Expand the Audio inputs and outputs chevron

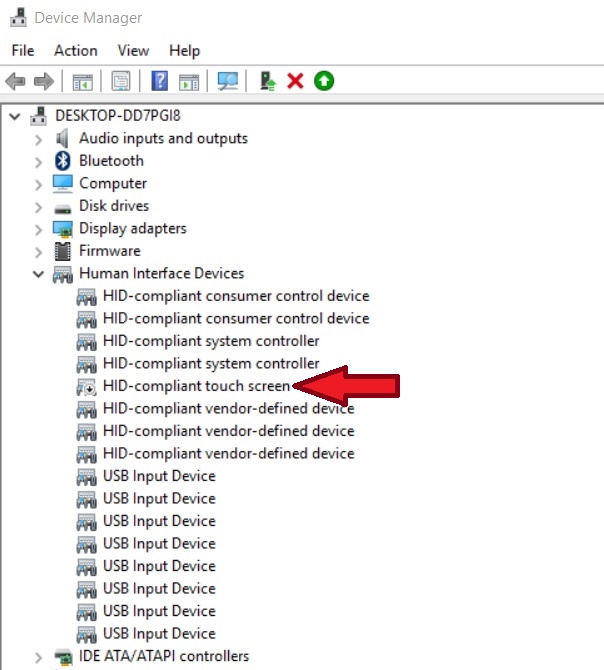click(38, 139)
